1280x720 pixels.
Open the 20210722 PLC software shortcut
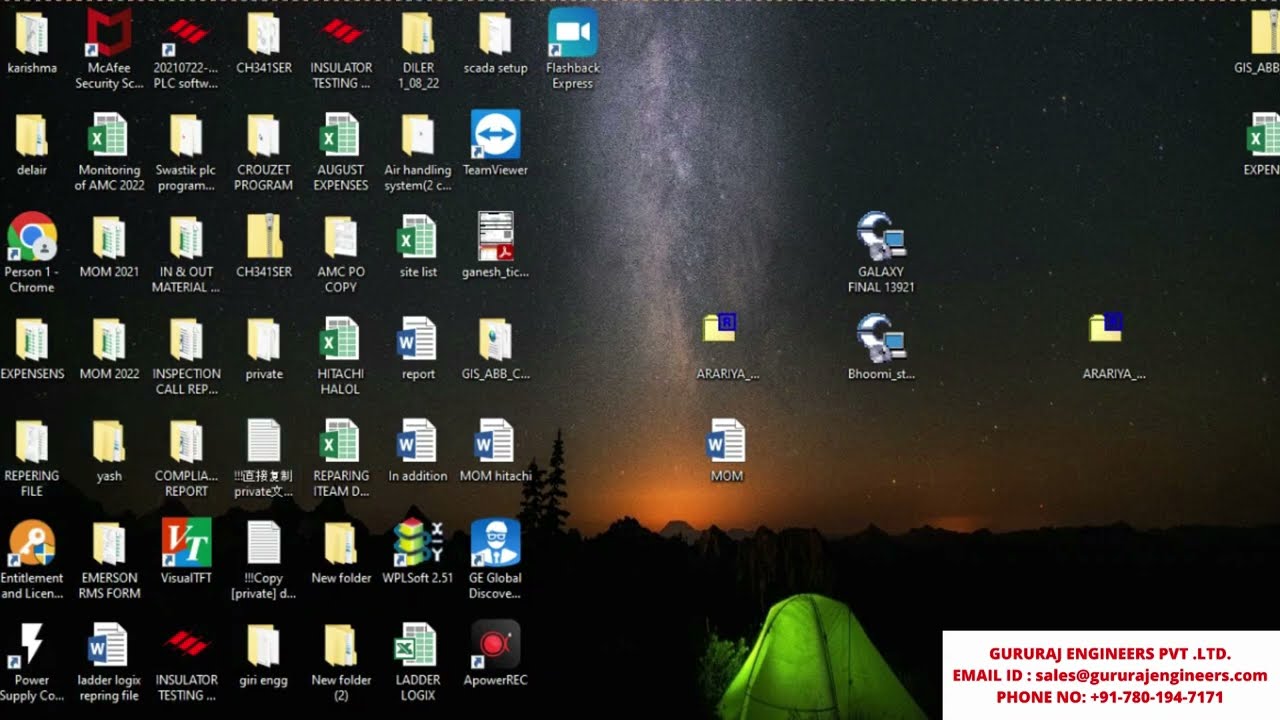coord(186,49)
